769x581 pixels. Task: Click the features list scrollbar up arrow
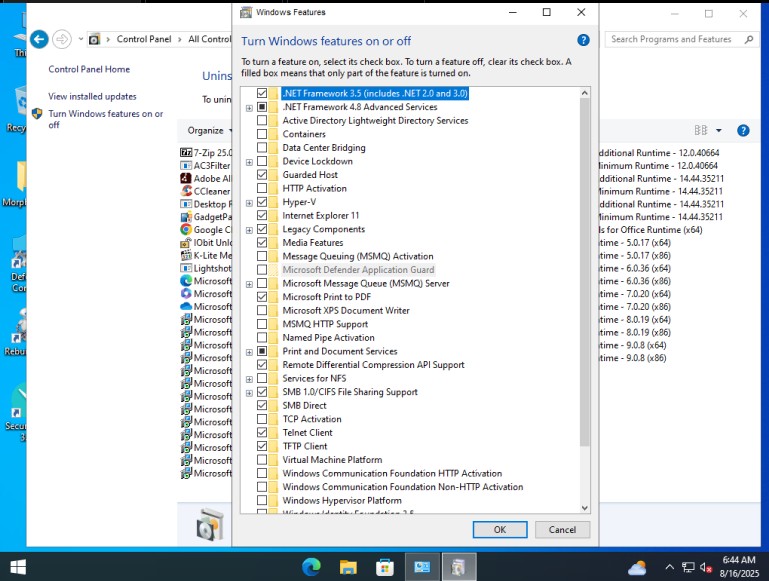click(584, 93)
